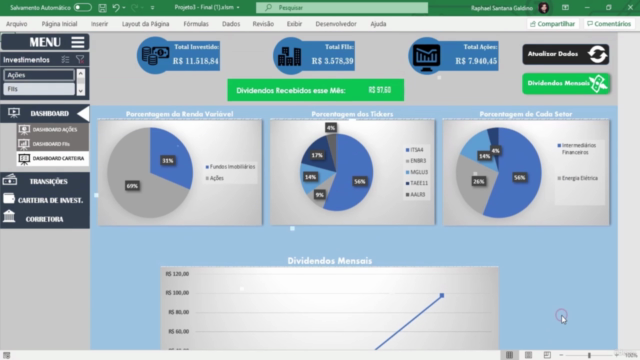The height and width of the screenshot is (360, 640).
Task: Click the Total Investido money icon
Action: [155, 56]
